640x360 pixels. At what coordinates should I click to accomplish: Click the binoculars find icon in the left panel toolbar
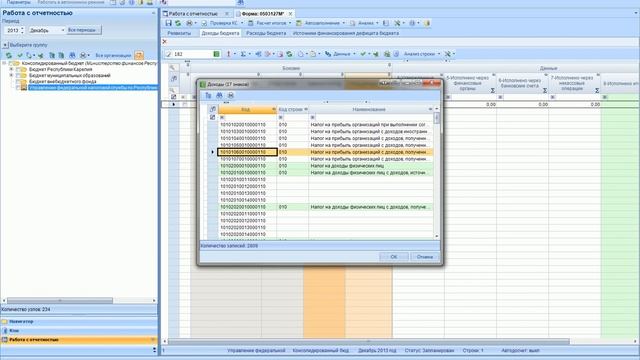[x=72, y=55]
